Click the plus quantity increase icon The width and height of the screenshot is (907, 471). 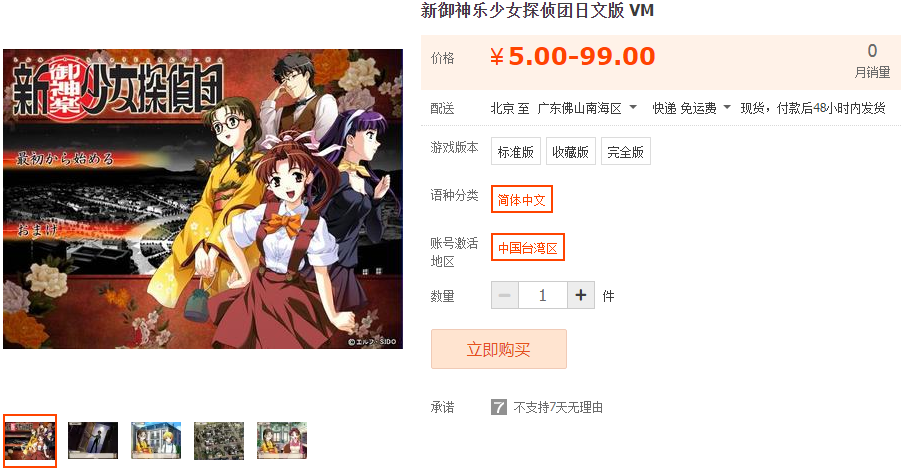click(581, 296)
